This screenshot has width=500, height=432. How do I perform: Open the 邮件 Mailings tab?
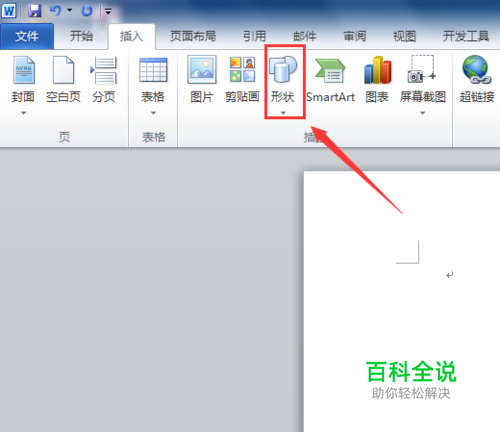(304, 36)
